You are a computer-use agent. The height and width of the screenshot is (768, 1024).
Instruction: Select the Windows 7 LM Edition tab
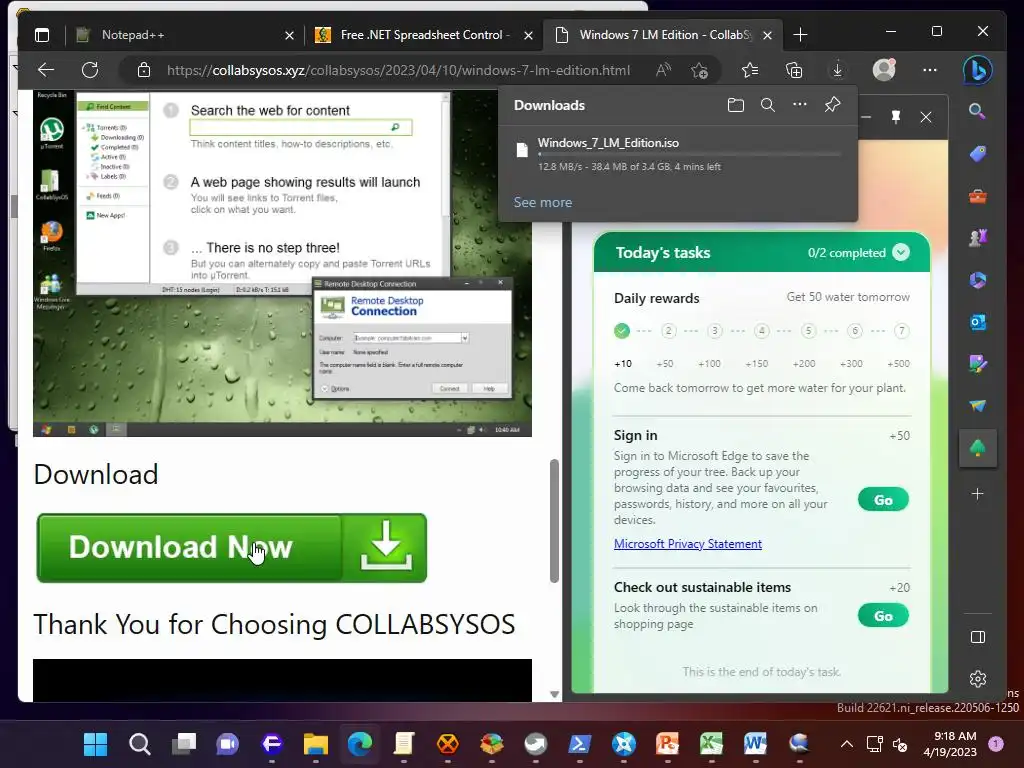663,35
